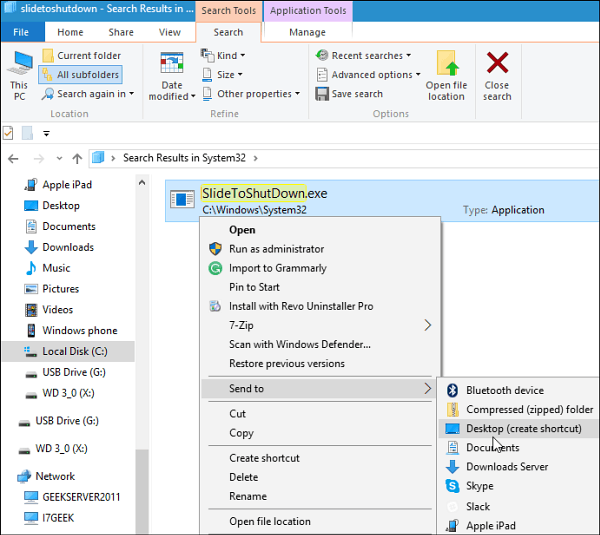Open Music folder in navigation pane

point(56,268)
